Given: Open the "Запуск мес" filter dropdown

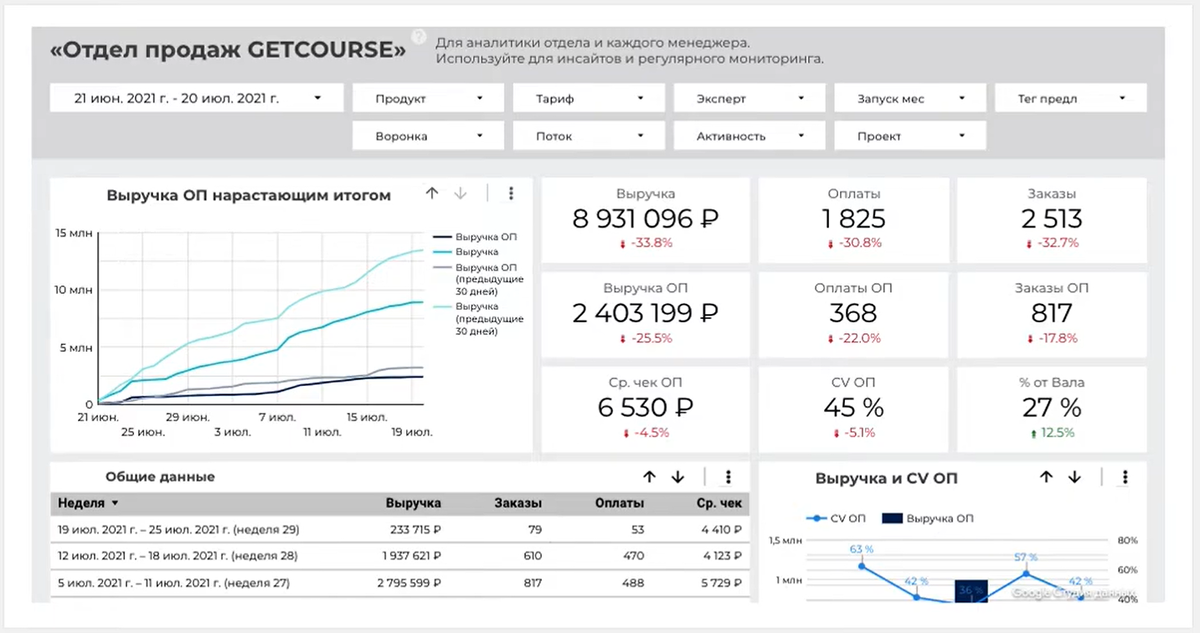Looking at the screenshot, I should coord(910,98).
